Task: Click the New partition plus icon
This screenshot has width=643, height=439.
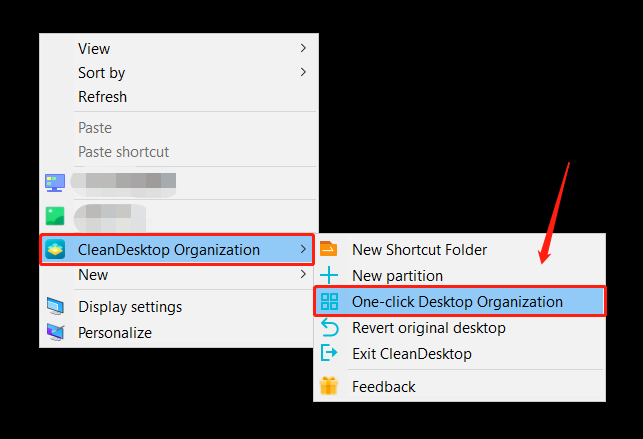Action: (x=329, y=275)
